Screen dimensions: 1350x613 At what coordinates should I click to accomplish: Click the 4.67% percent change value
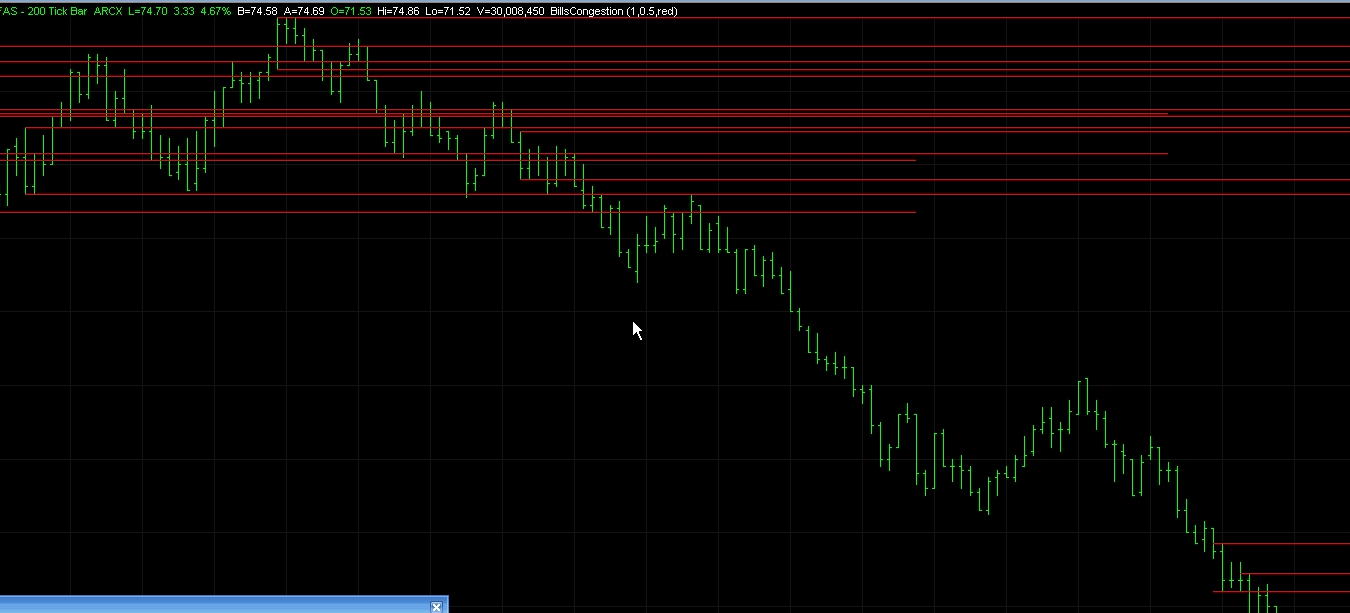216,11
